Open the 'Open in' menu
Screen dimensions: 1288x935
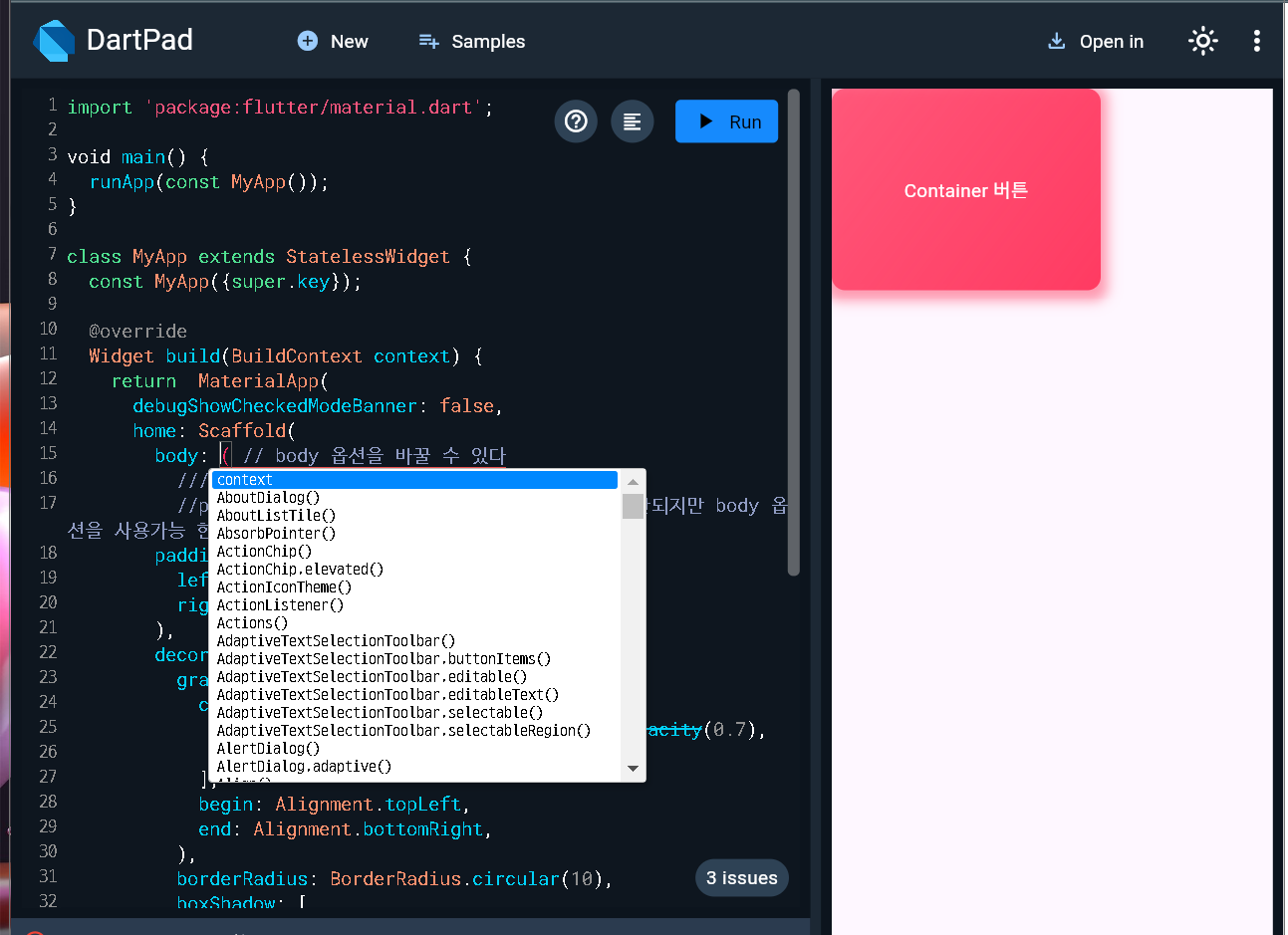[x=1096, y=41]
